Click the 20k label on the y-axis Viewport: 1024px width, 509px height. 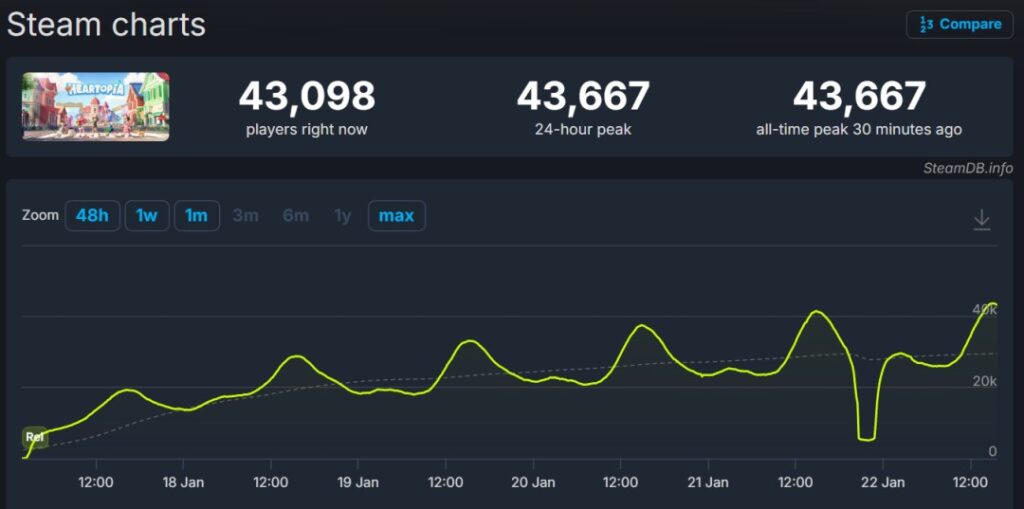click(985, 381)
